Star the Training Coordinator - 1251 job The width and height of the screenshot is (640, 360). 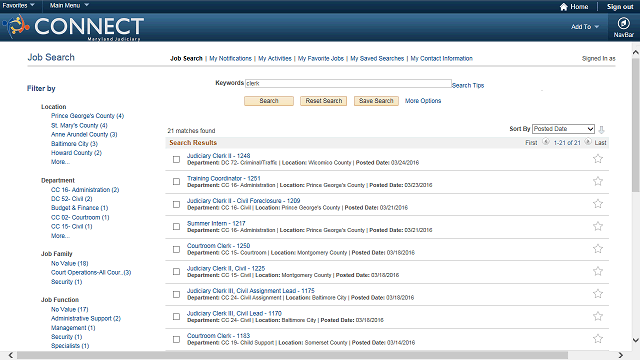tap(598, 181)
